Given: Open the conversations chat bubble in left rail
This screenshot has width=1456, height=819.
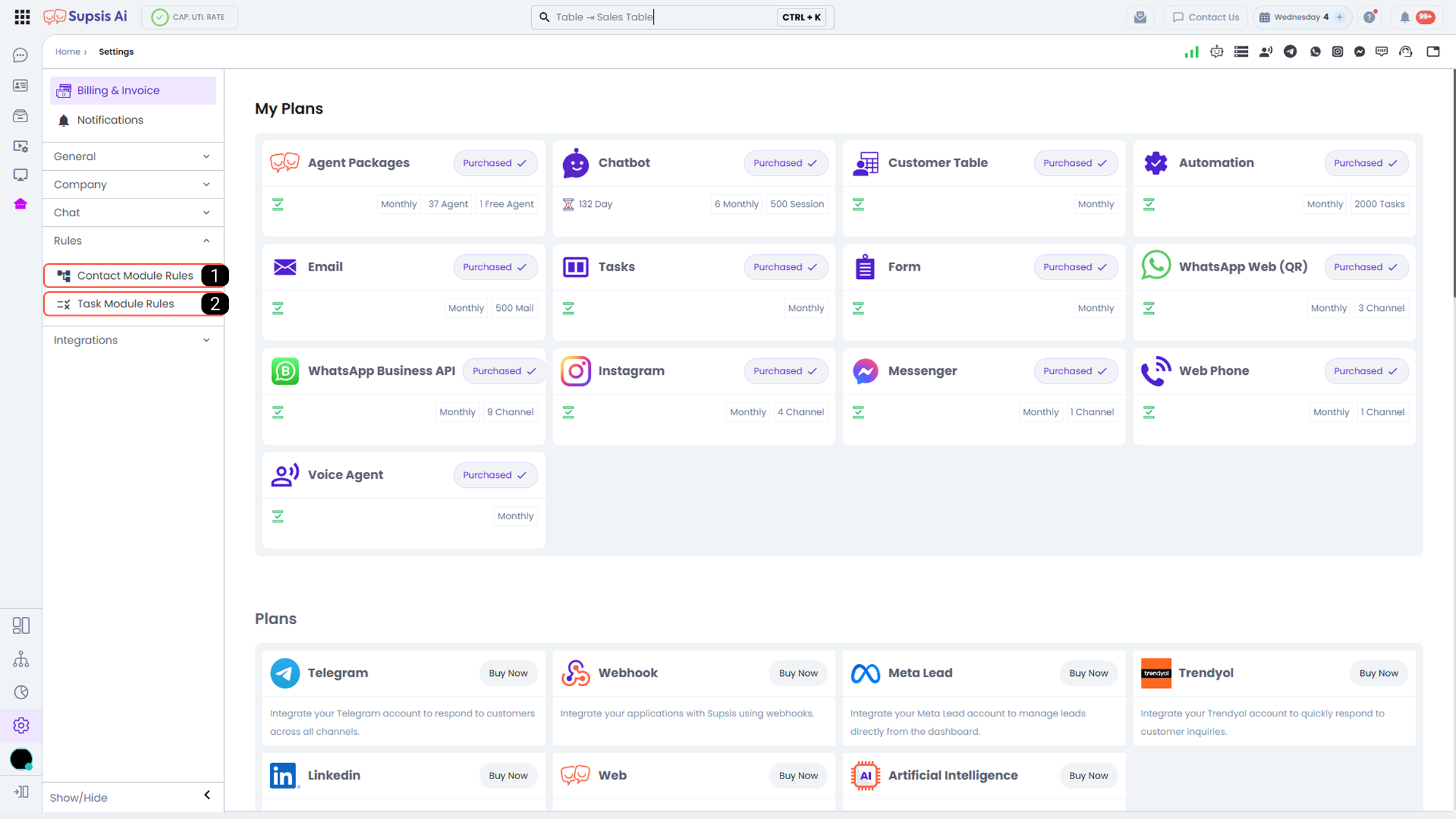Looking at the screenshot, I should [x=20, y=55].
